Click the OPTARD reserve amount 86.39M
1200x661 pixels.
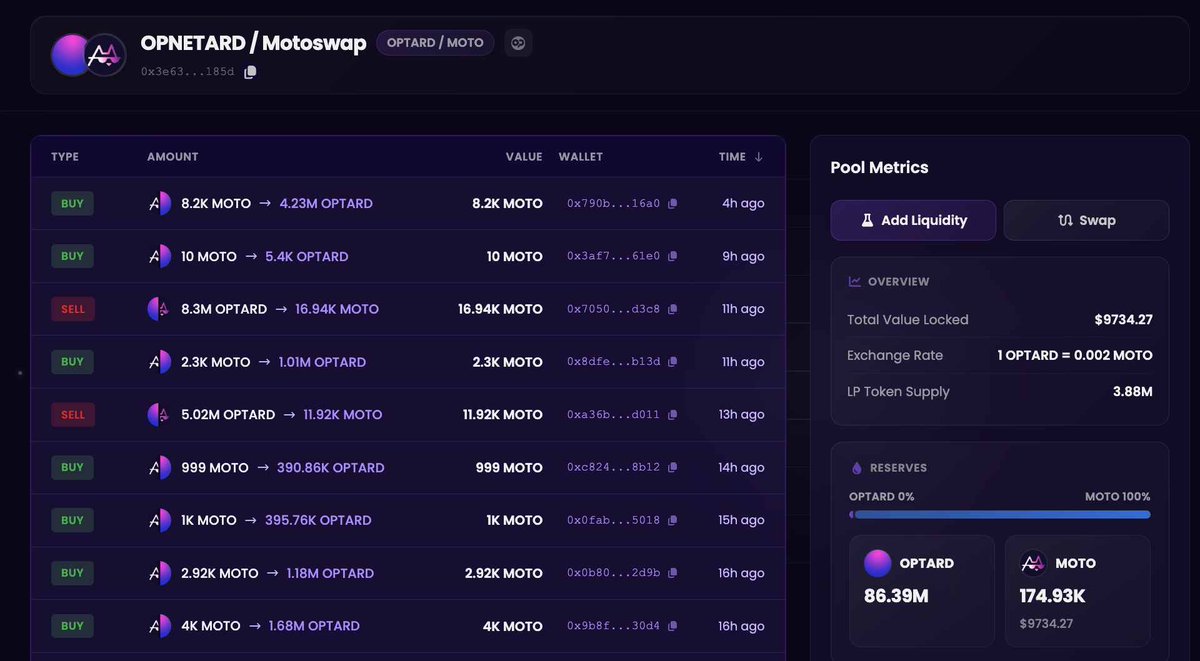897,596
